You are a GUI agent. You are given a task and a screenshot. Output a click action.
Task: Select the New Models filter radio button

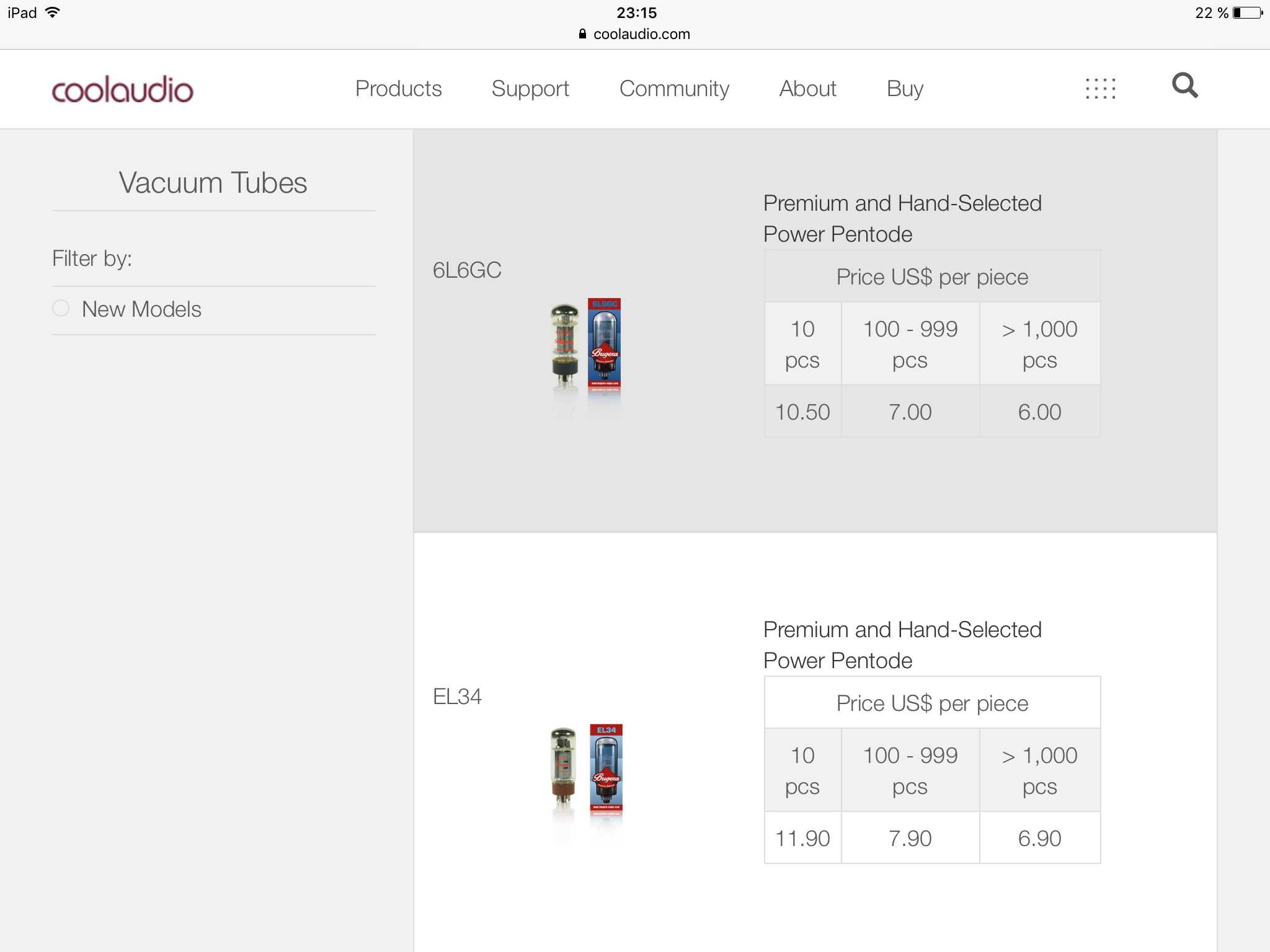pyautogui.click(x=61, y=308)
